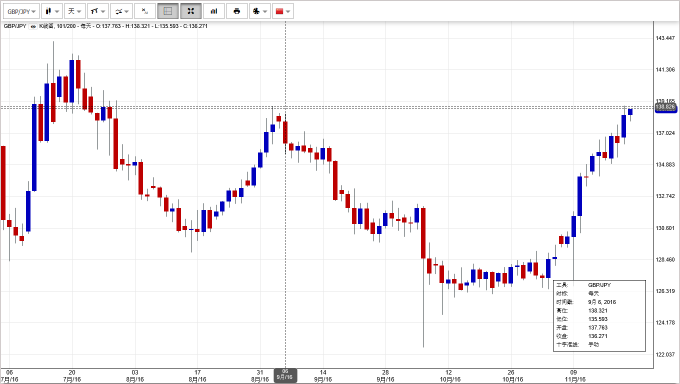The height and width of the screenshot is (384, 680).
Task: Click the 31 8月/16 date label
Action: click(260, 376)
